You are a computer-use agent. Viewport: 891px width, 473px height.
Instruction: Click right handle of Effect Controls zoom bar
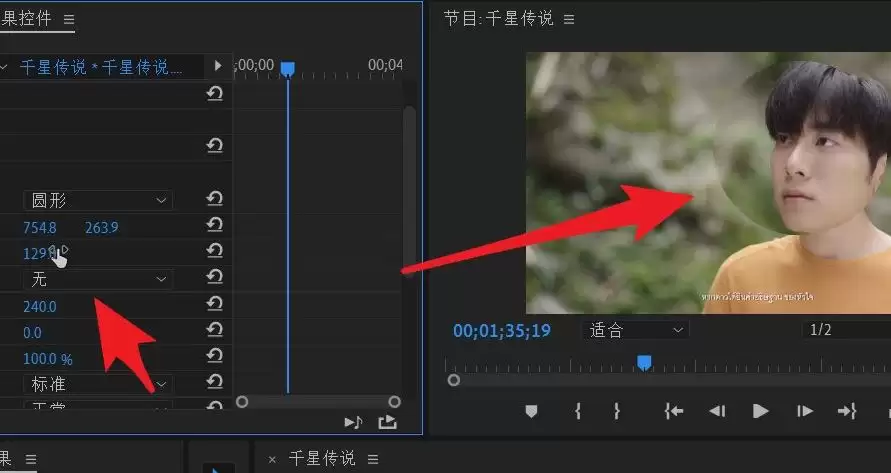tap(394, 402)
